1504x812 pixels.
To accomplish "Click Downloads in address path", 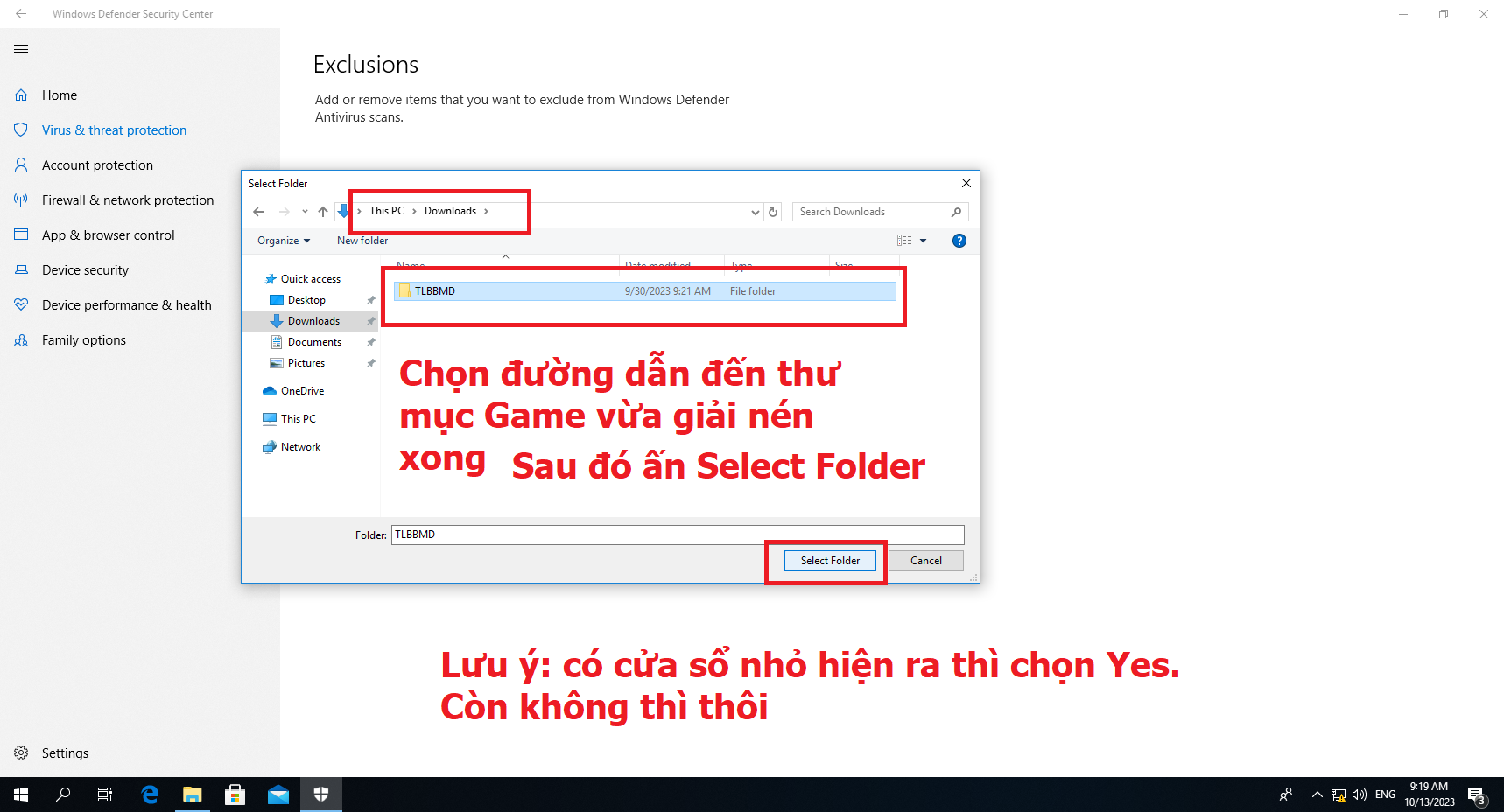I will point(450,211).
